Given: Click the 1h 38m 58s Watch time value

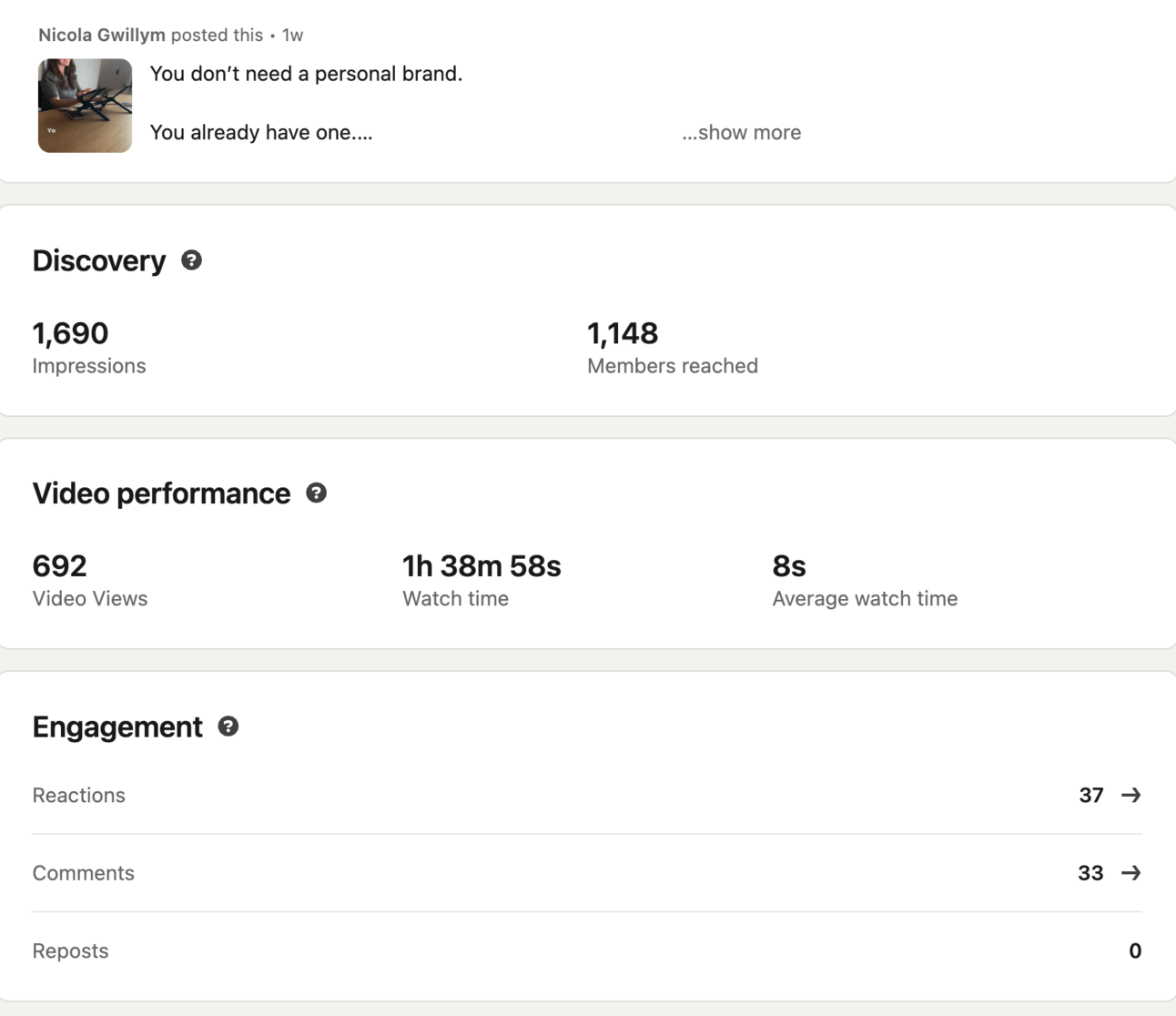Looking at the screenshot, I should [x=482, y=566].
